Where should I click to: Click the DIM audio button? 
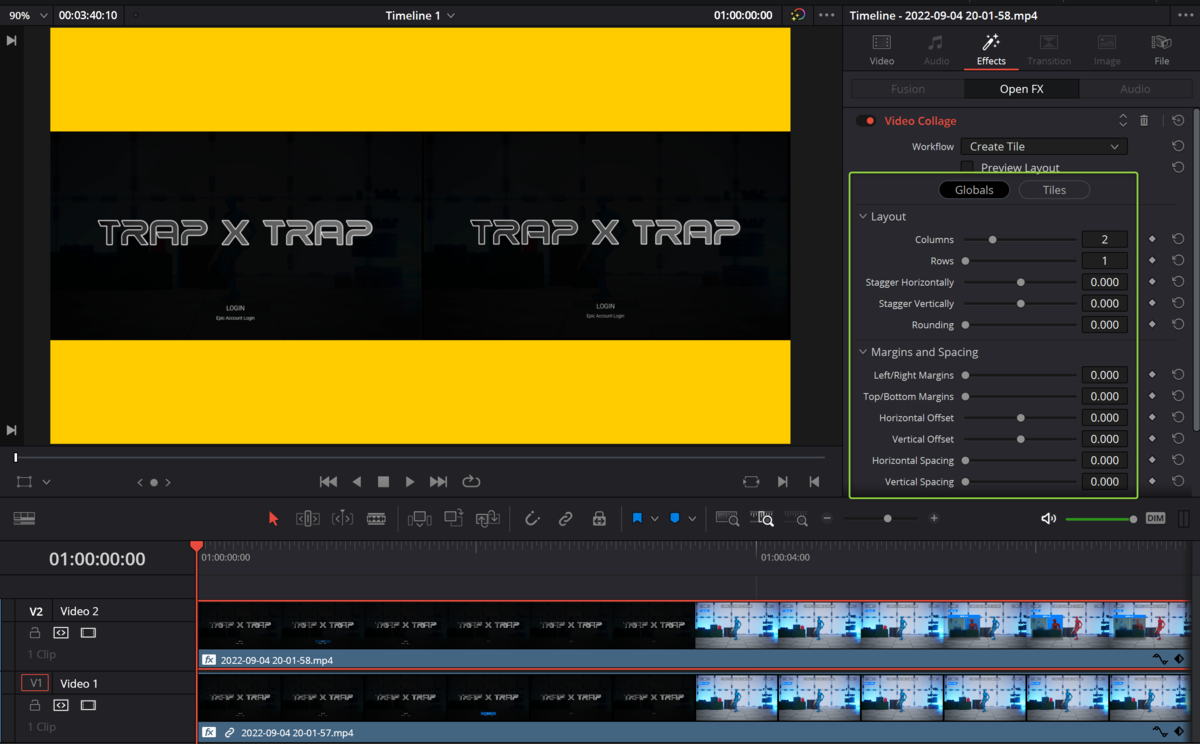click(x=1155, y=518)
